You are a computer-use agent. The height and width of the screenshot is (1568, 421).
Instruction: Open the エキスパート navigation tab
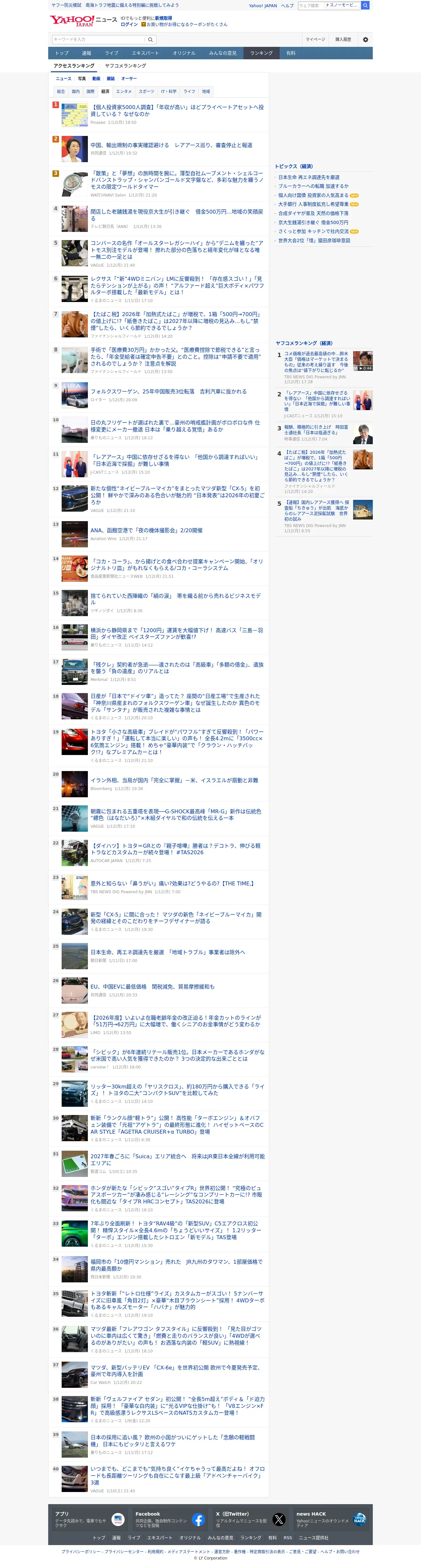coord(145,53)
